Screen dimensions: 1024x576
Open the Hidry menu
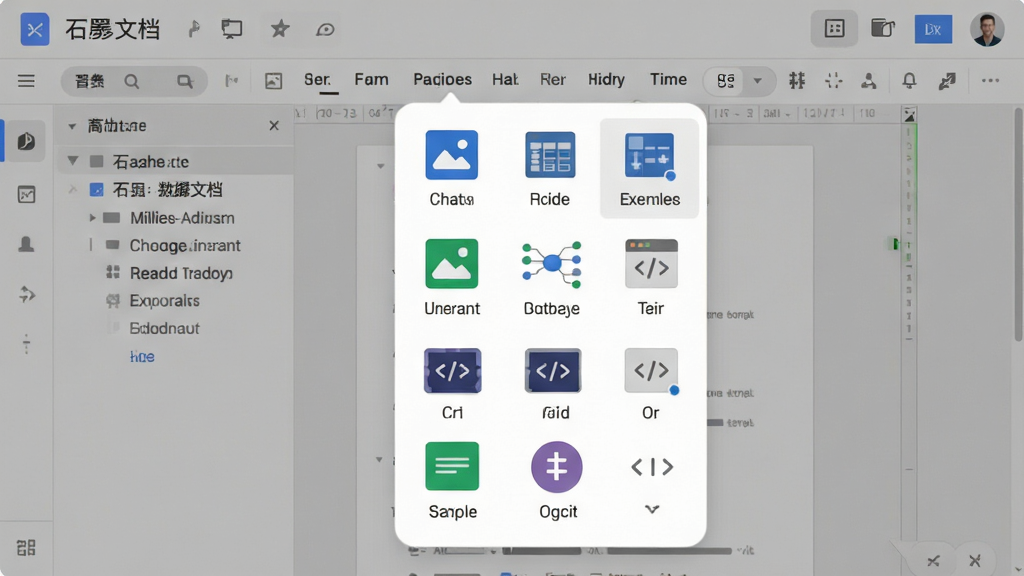tap(606, 80)
